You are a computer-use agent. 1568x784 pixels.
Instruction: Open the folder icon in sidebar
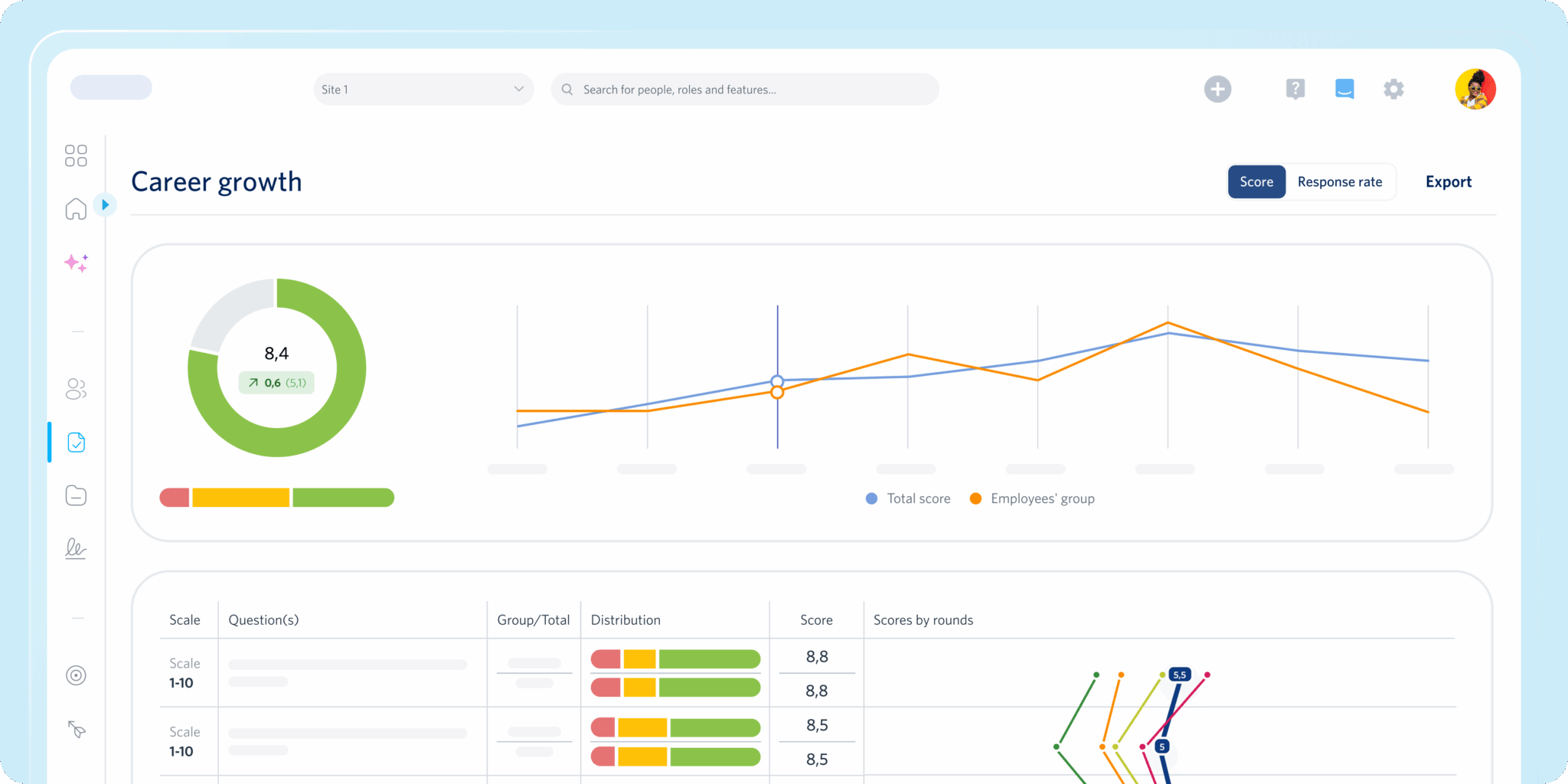click(x=76, y=495)
